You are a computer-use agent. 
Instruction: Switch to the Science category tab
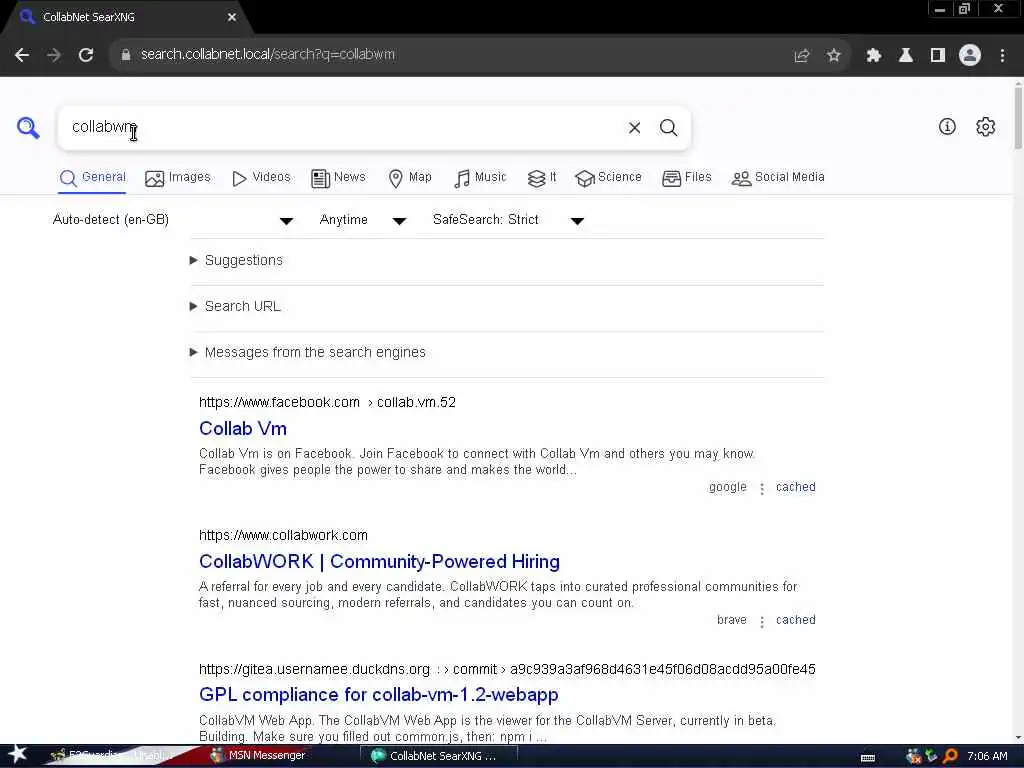[x=608, y=178]
